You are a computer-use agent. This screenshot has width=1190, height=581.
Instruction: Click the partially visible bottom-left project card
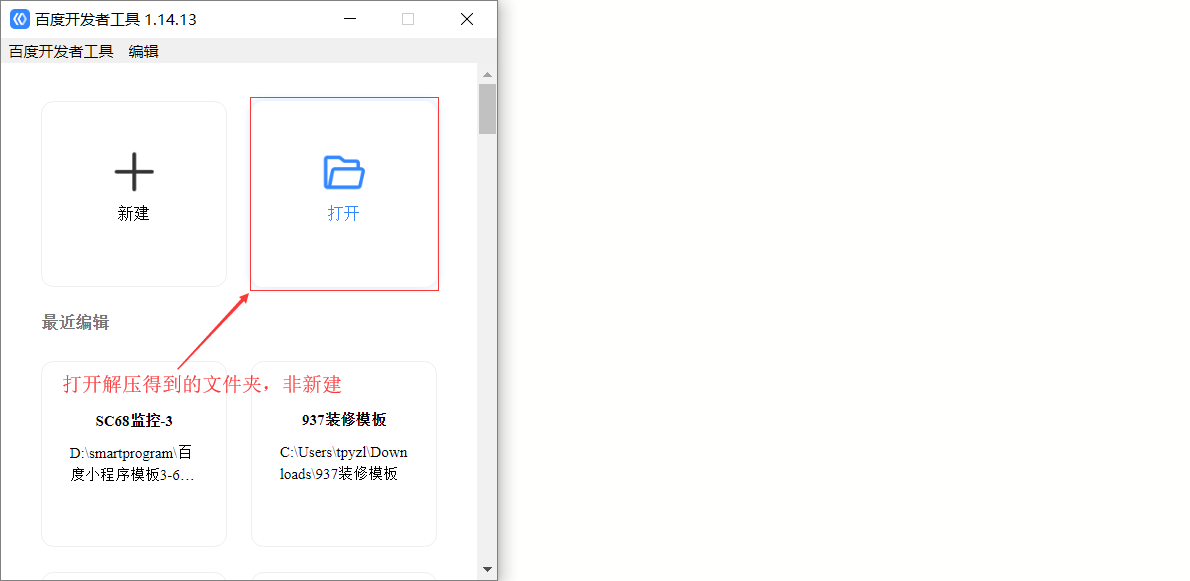[134, 576]
